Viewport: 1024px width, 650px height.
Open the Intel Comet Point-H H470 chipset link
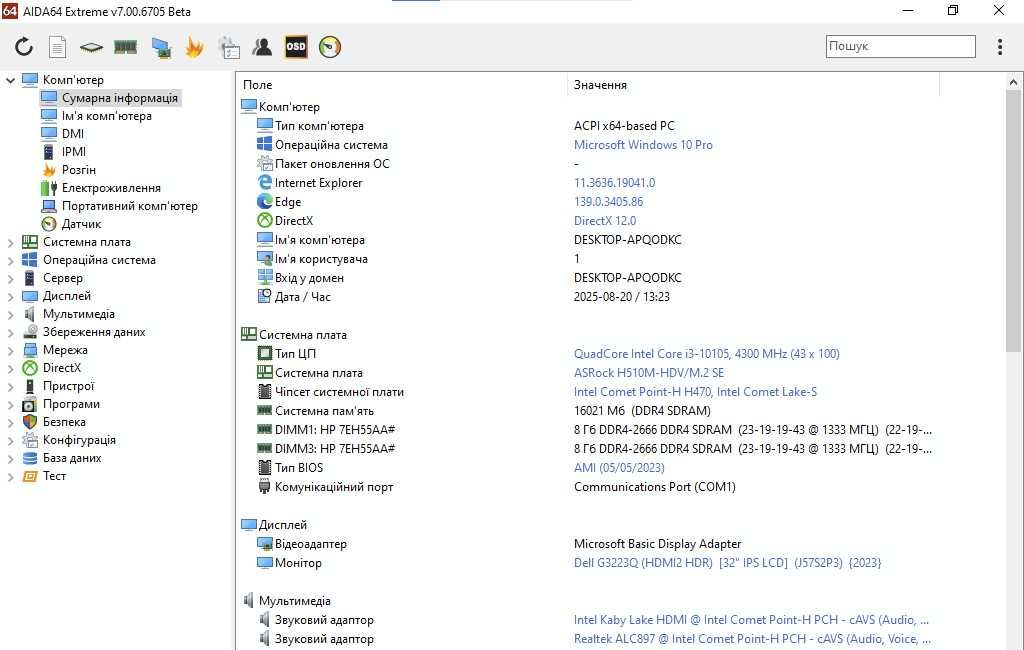[x=696, y=392]
